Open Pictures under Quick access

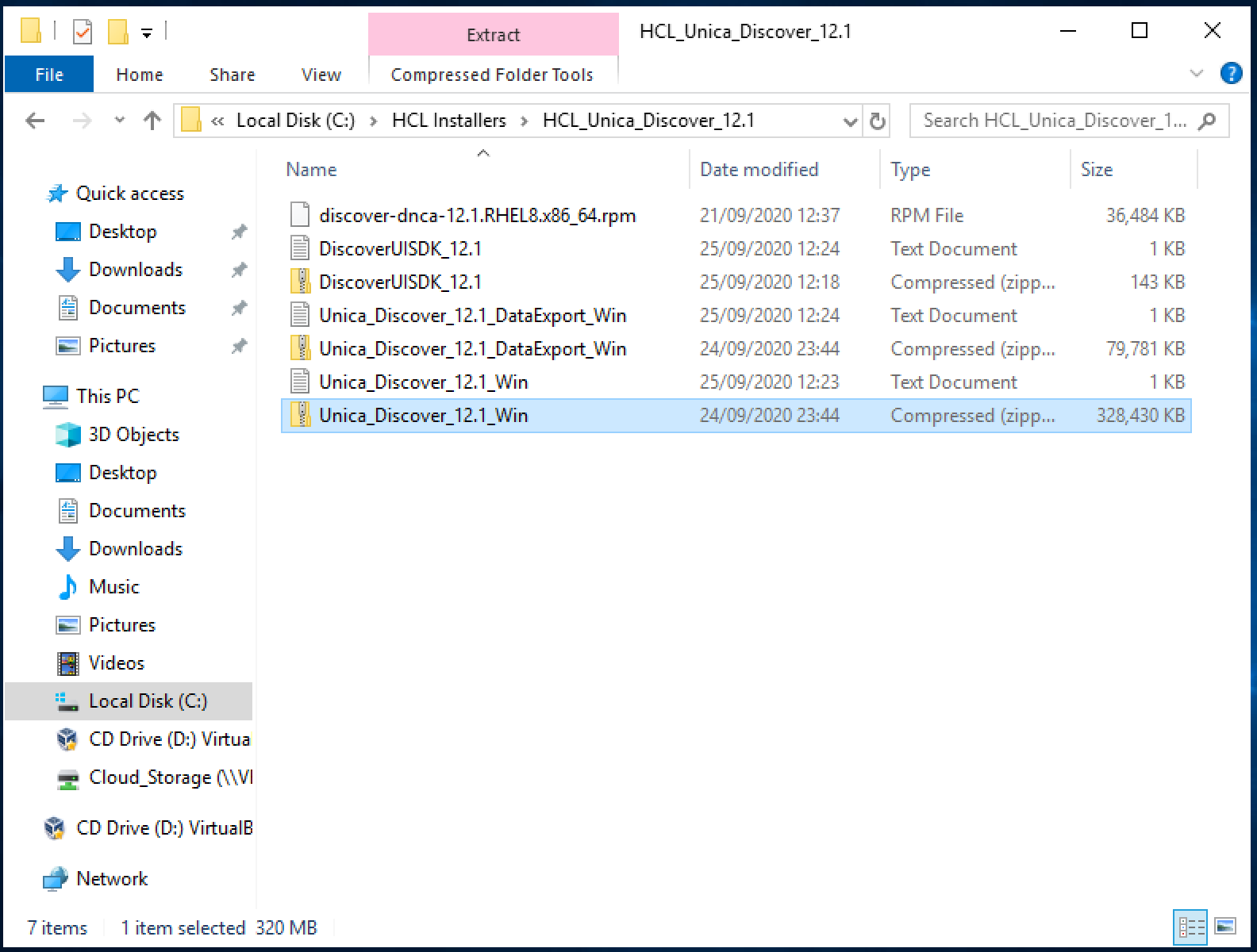point(121,346)
